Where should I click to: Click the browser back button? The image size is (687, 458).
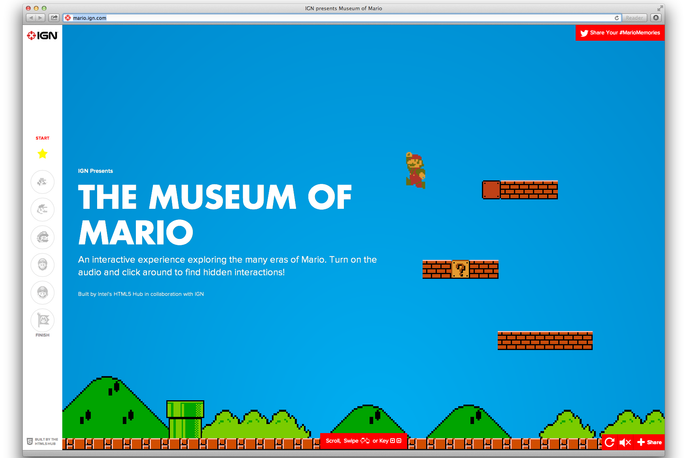coord(32,18)
